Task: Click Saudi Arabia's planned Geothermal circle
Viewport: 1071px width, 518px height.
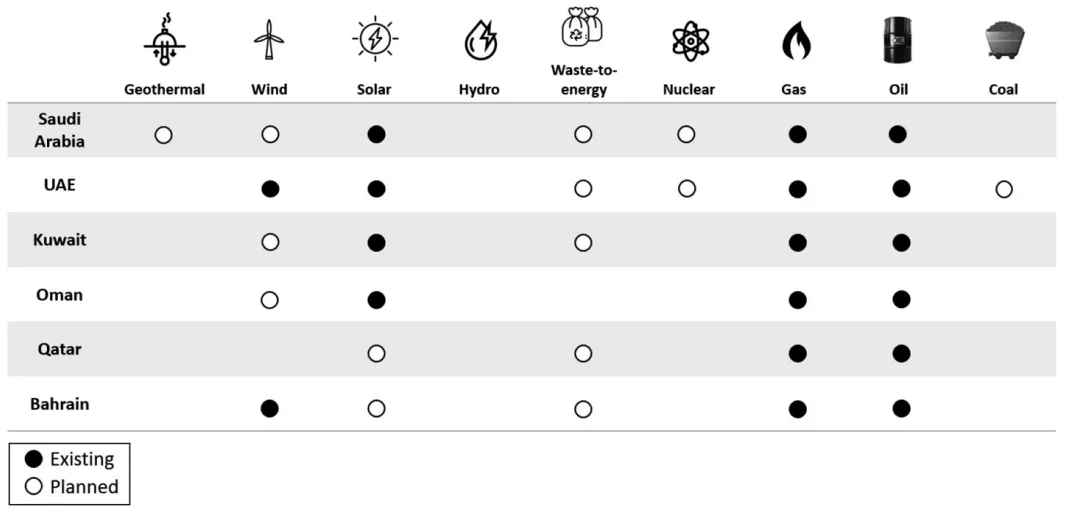Action: click(x=164, y=135)
